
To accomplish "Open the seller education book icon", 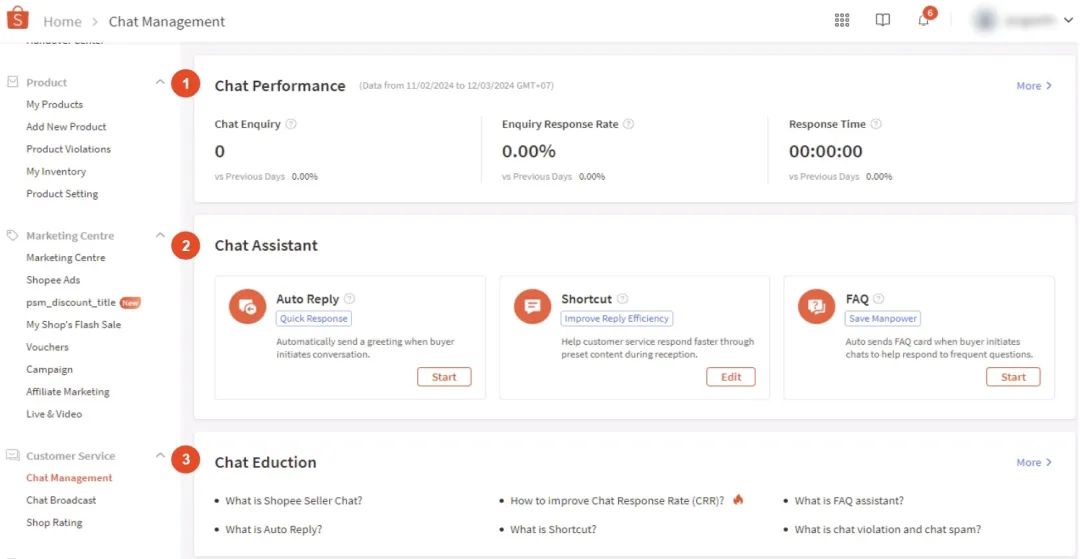I will tap(883, 20).
